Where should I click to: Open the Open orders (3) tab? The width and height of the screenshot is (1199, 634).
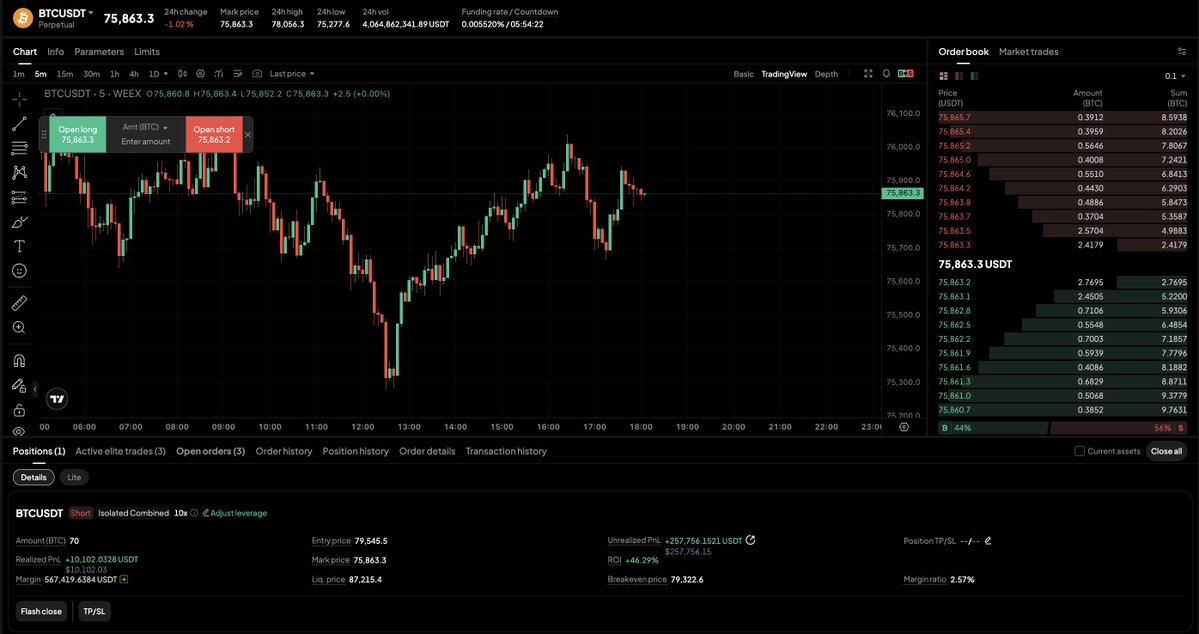tap(210, 451)
